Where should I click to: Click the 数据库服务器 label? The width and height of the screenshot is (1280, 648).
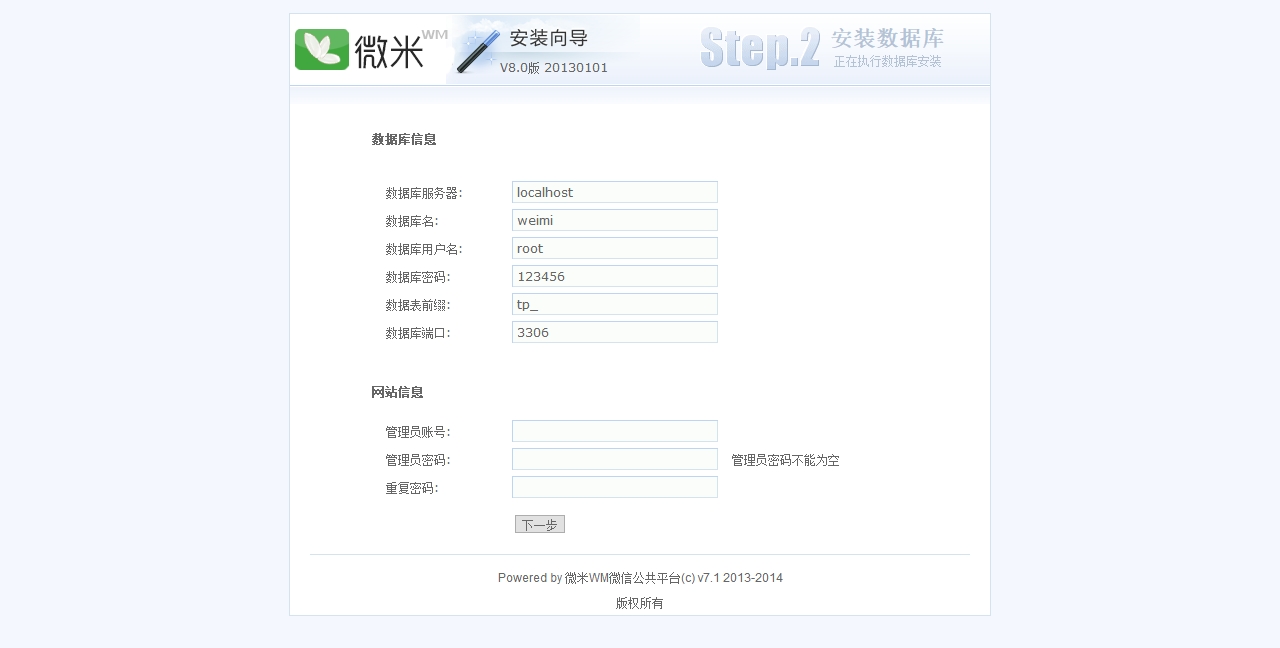[424, 193]
